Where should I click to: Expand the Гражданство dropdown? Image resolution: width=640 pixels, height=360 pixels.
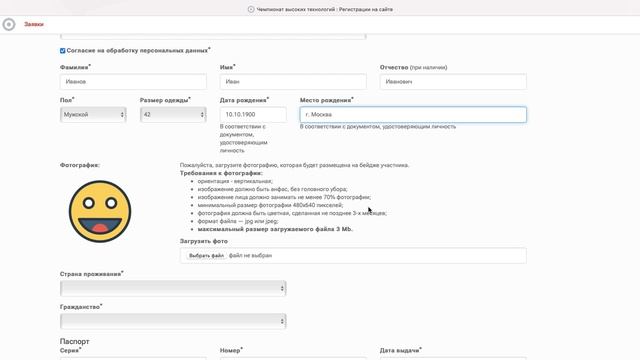(173, 321)
